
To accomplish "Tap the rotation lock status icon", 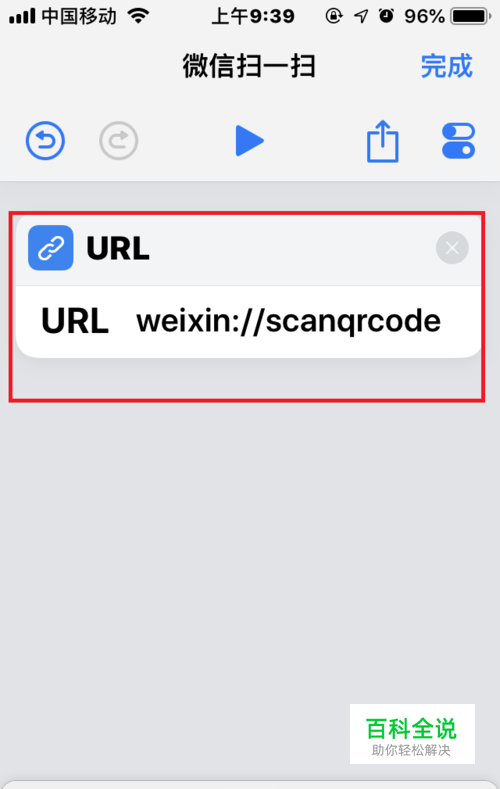I will pyautogui.click(x=334, y=16).
